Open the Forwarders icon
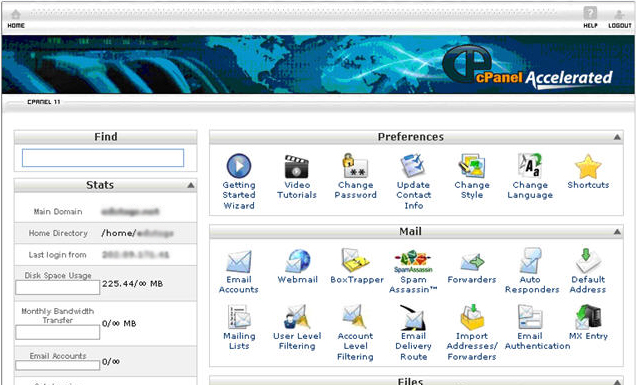The image size is (636, 385). (472, 262)
